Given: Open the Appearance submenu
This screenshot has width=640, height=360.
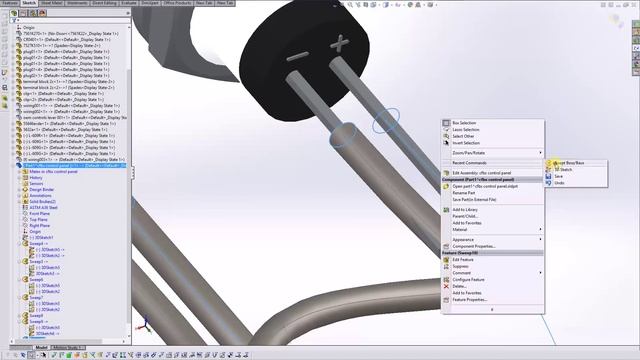Looking at the screenshot, I should (x=493, y=240).
